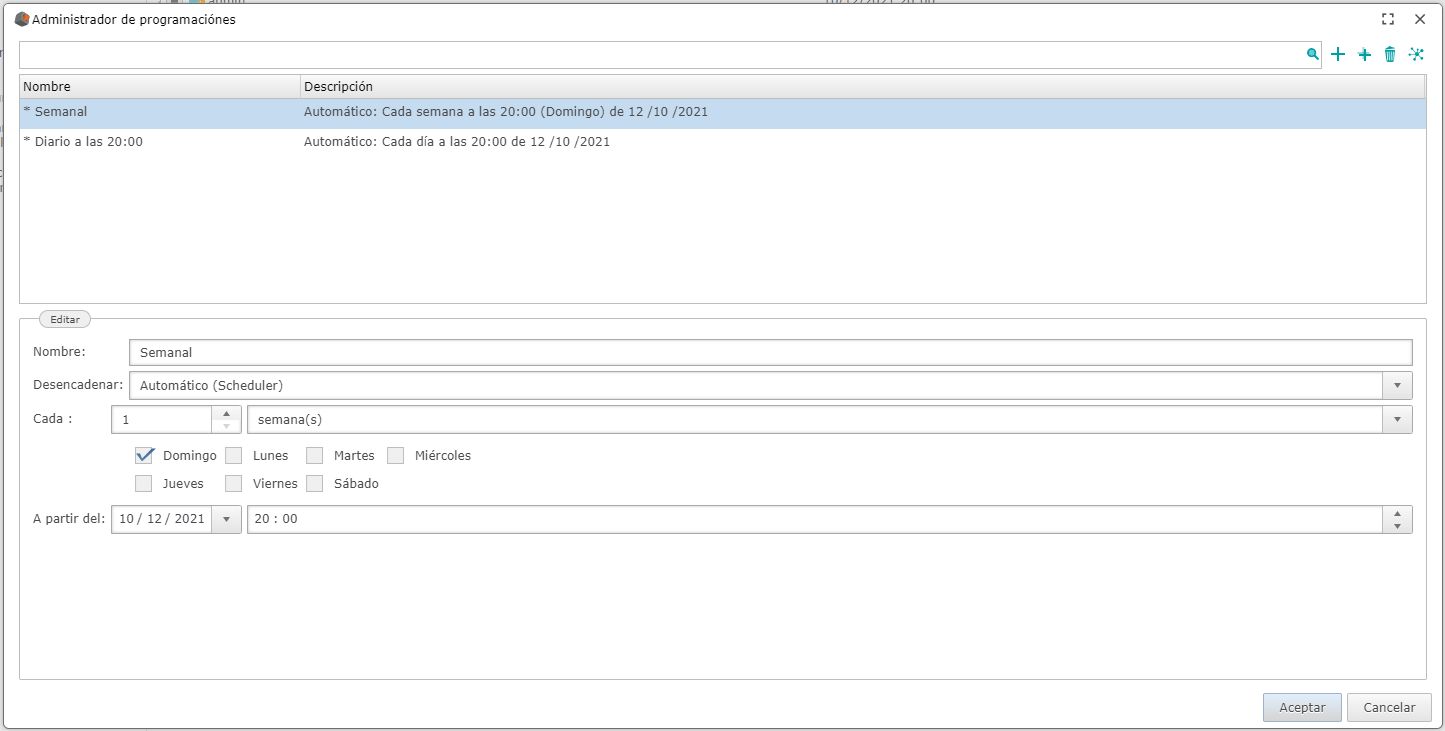Decrease the start time 20:00
The width and height of the screenshot is (1445, 731).
click(x=1397, y=526)
